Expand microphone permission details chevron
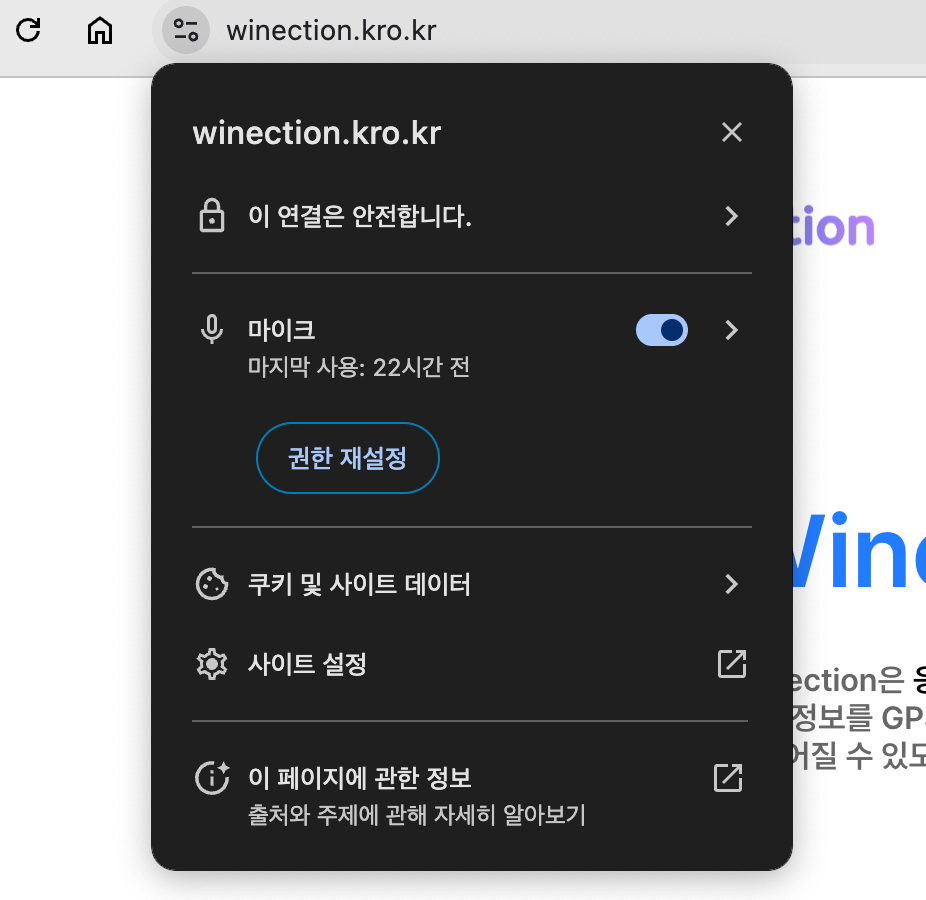 coord(732,330)
